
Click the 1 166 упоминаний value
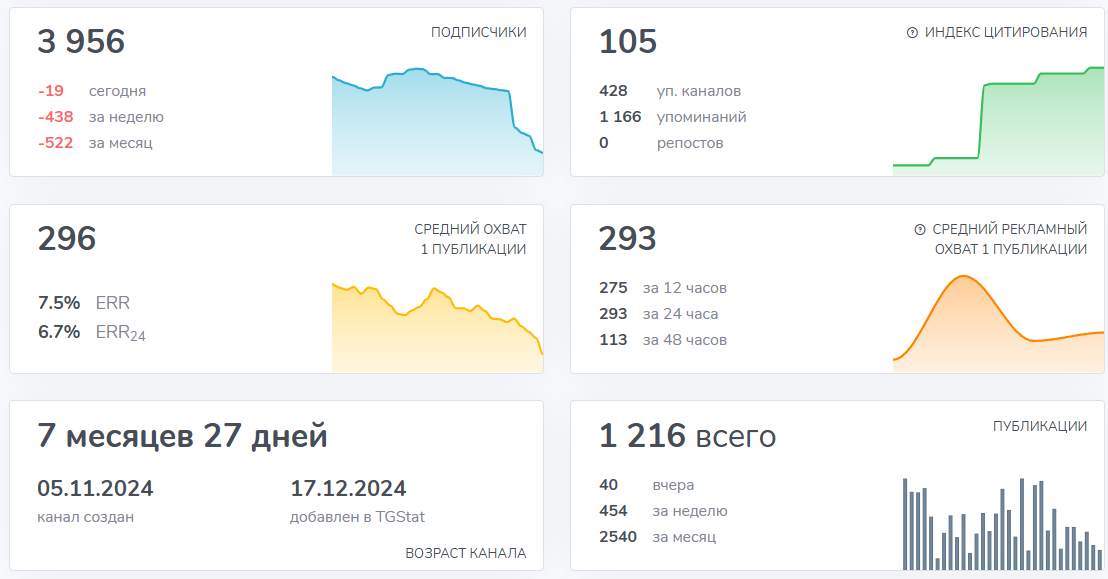[x=620, y=117]
